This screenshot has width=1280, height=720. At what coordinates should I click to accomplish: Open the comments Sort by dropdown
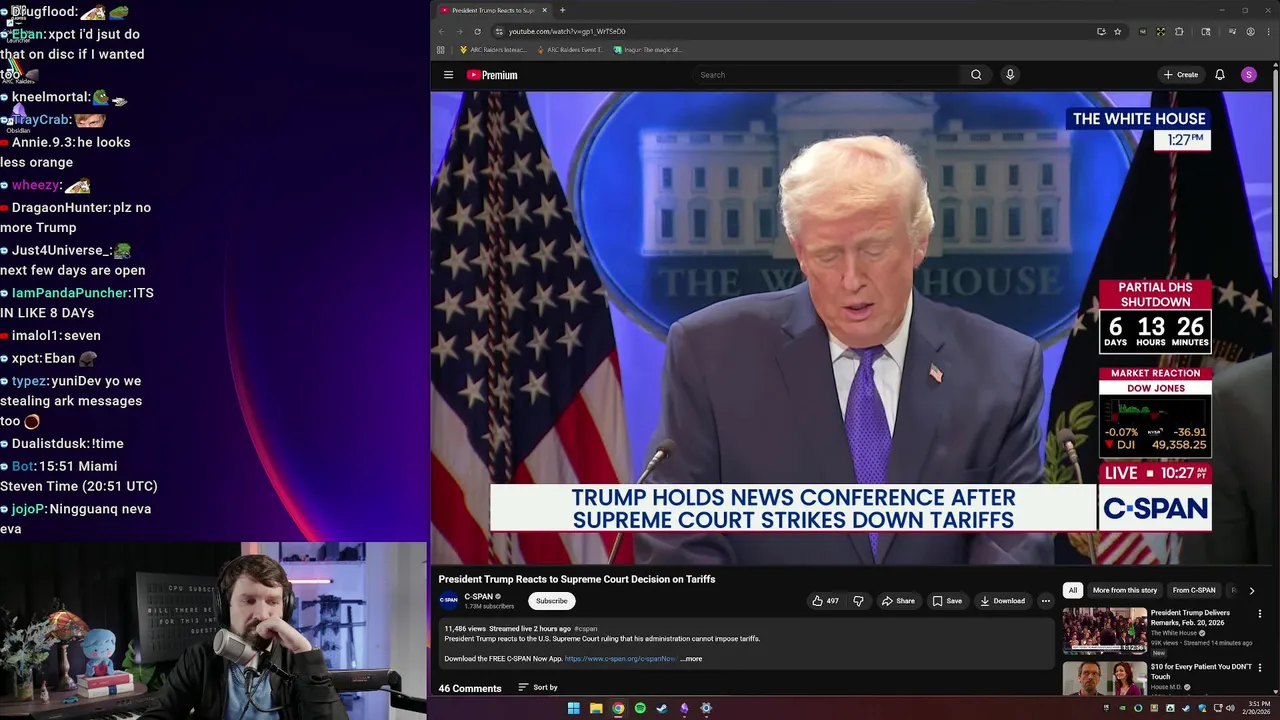point(538,687)
